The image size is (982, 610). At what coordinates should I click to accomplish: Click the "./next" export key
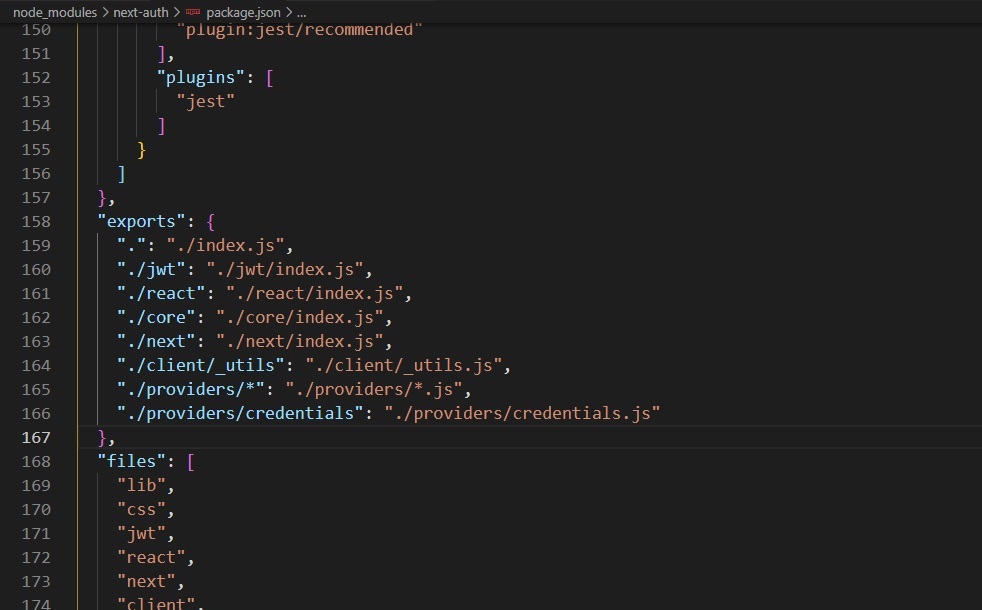[x=156, y=341]
